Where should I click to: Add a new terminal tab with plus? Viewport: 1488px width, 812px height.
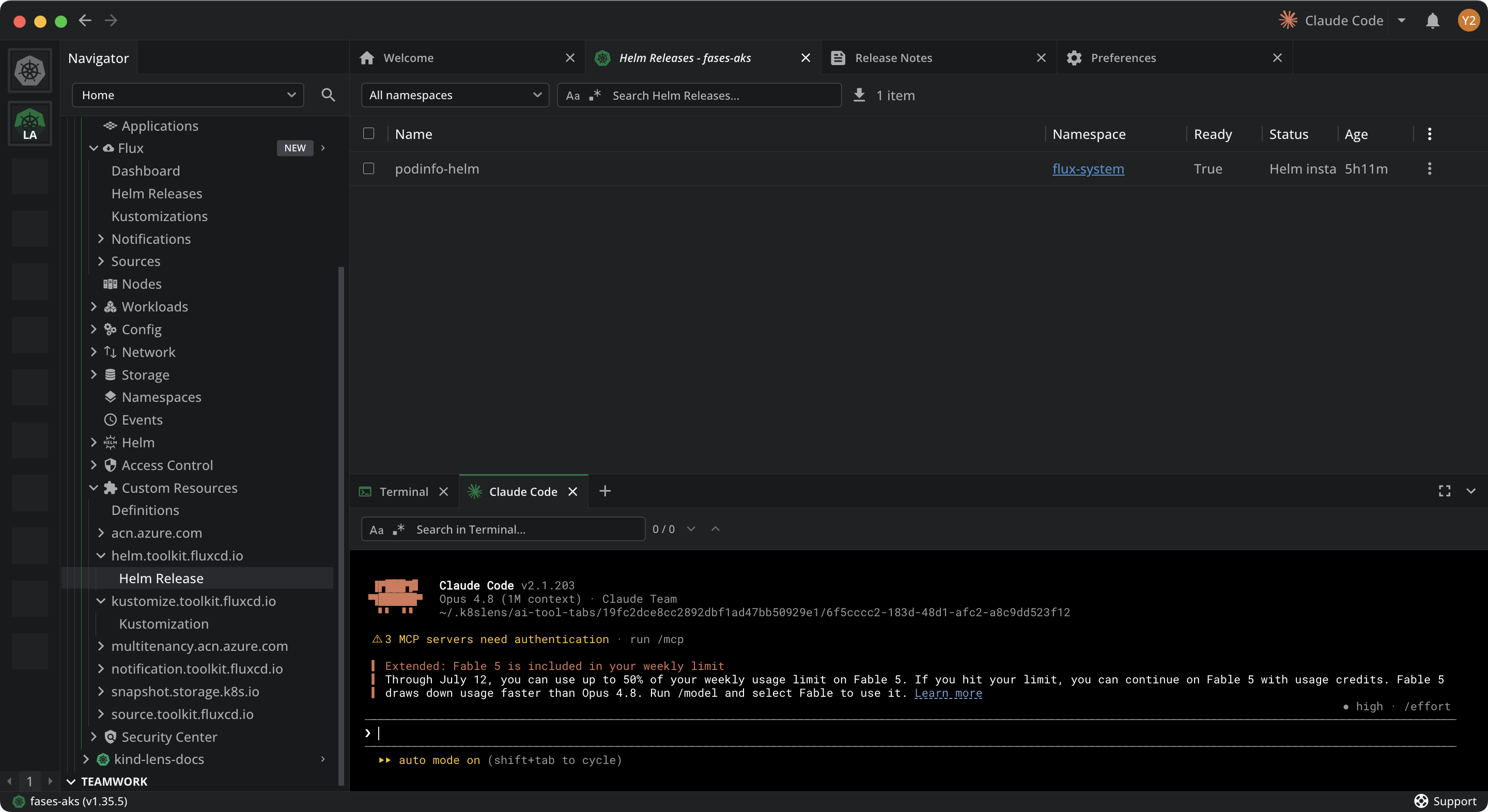click(x=605, y=491)
